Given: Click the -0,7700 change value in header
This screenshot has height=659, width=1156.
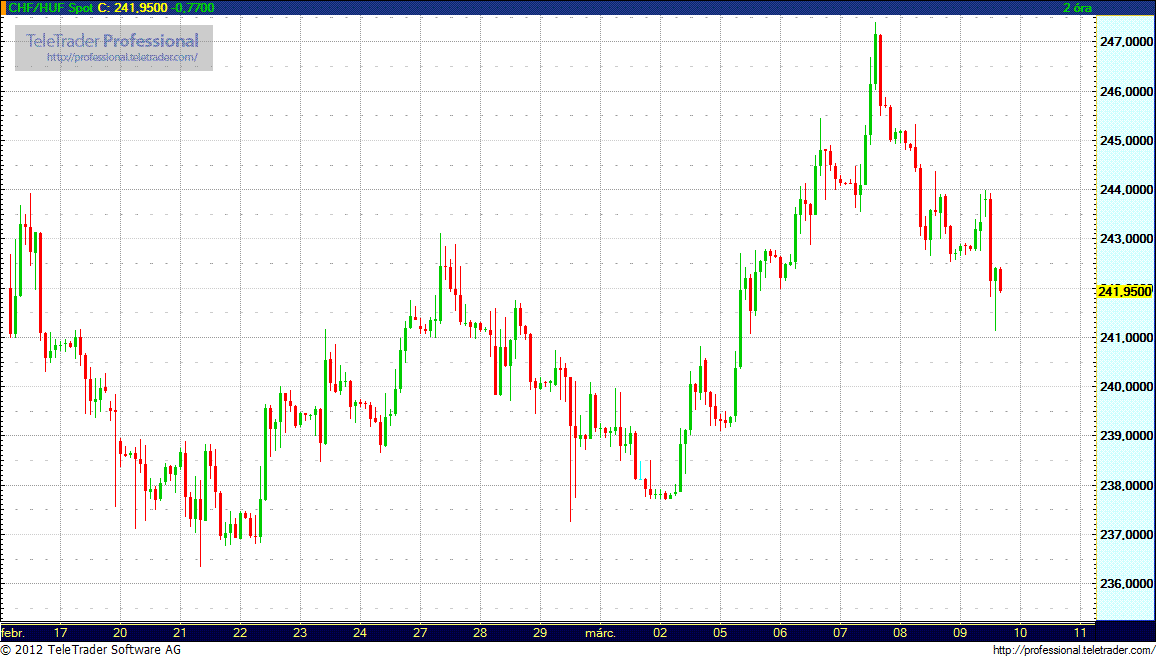Looking at the screenshot, I should [x=193, y=7].
